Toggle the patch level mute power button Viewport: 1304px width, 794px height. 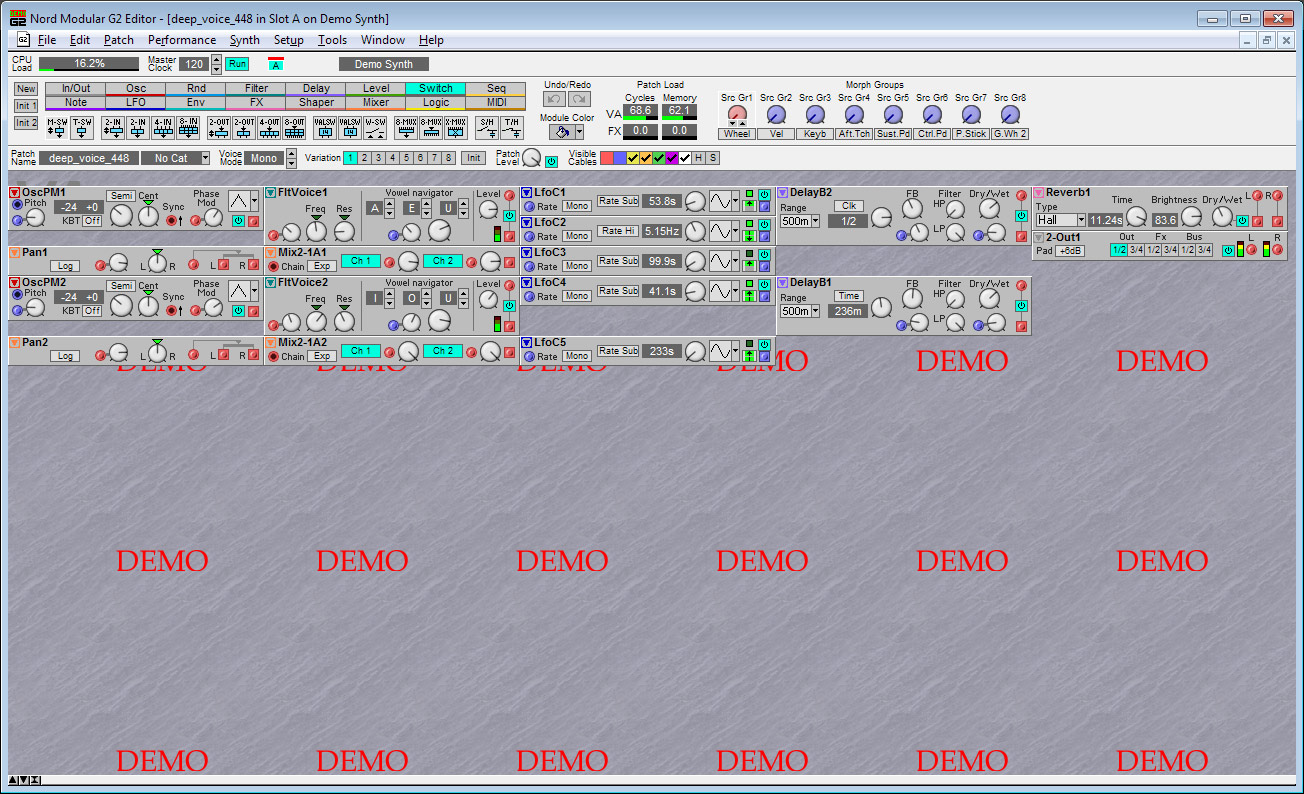[x=551, y=161]
